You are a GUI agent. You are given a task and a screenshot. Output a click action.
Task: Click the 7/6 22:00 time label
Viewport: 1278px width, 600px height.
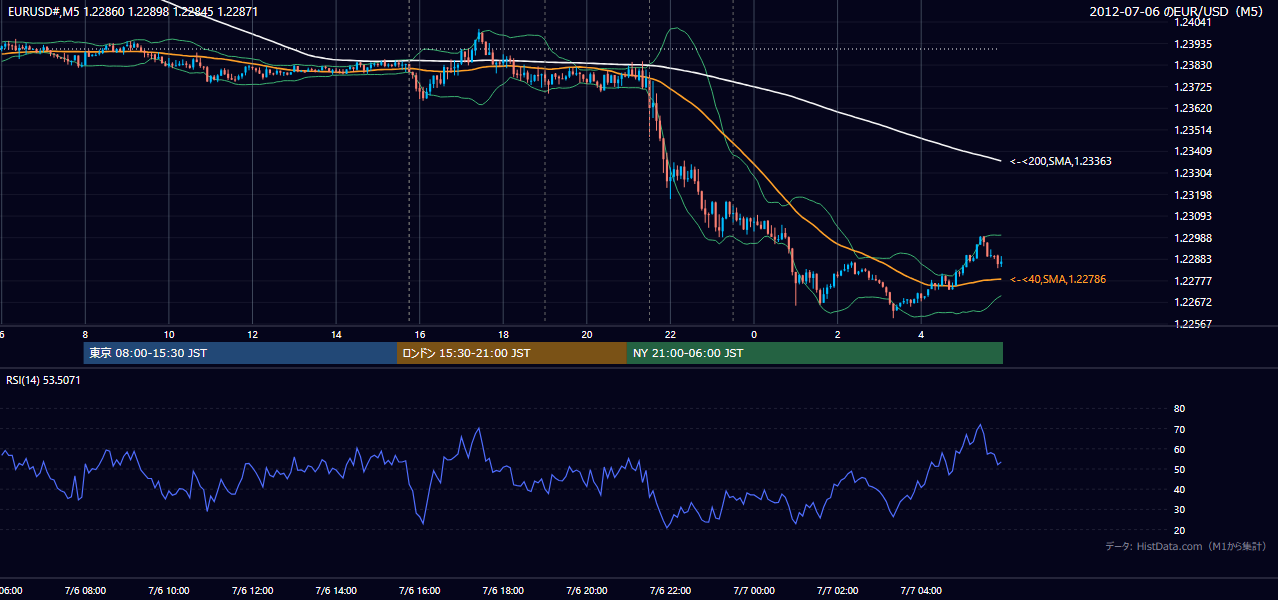(670, 590)
